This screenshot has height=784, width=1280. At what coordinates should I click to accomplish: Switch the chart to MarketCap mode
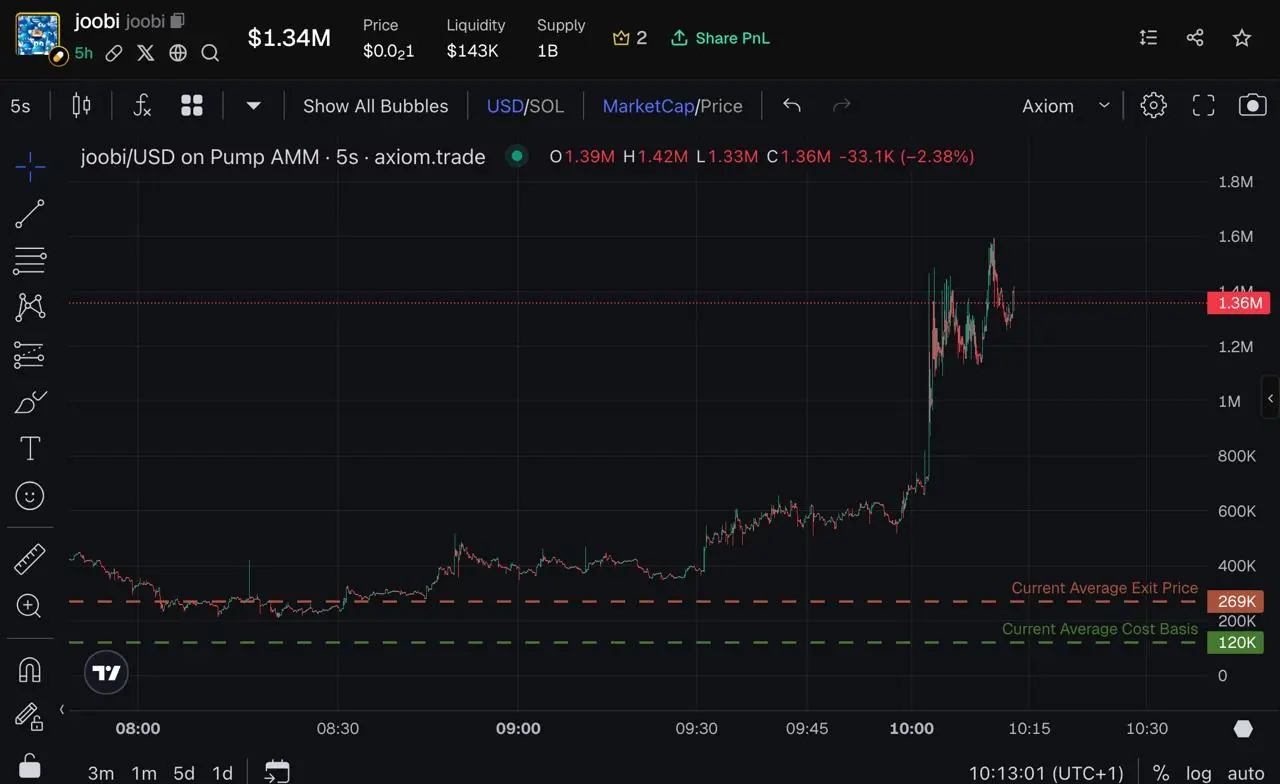648,106
